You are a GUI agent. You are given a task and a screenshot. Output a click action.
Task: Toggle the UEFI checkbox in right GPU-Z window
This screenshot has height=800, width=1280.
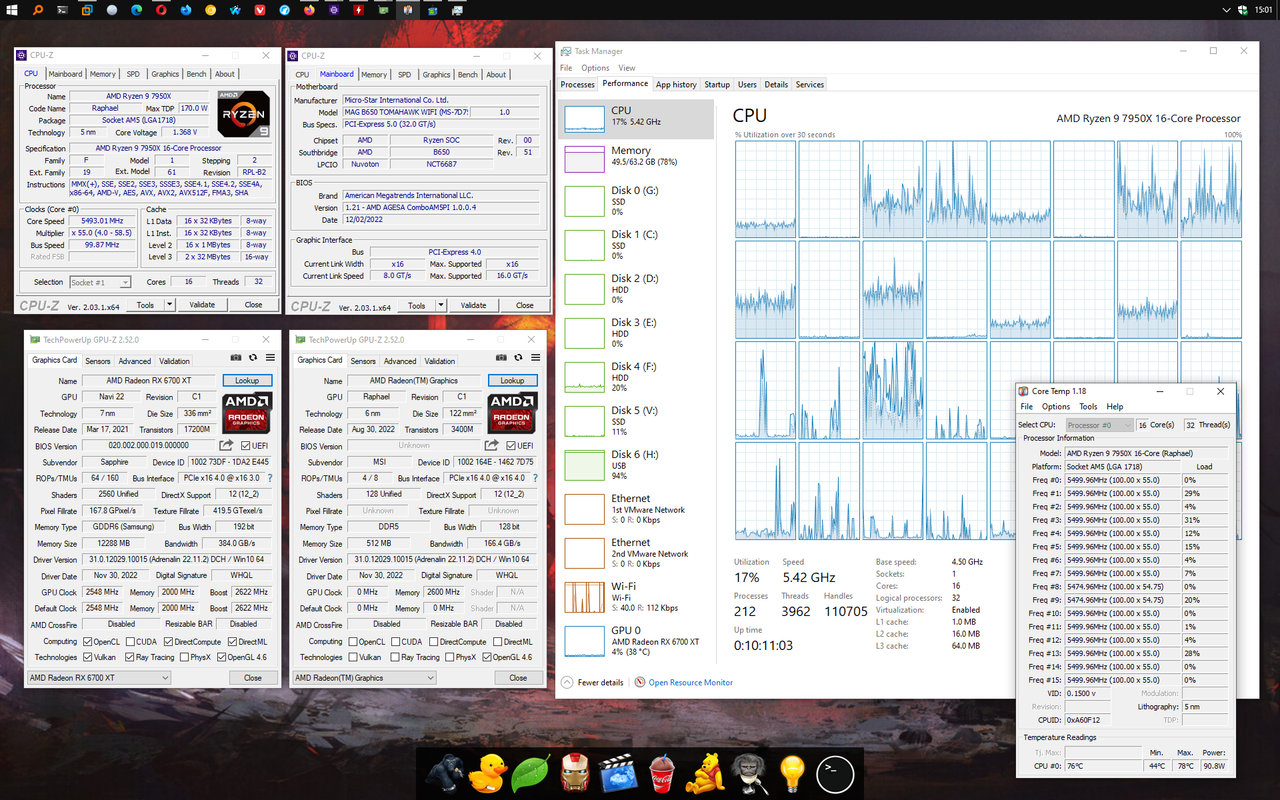[510, 445]
